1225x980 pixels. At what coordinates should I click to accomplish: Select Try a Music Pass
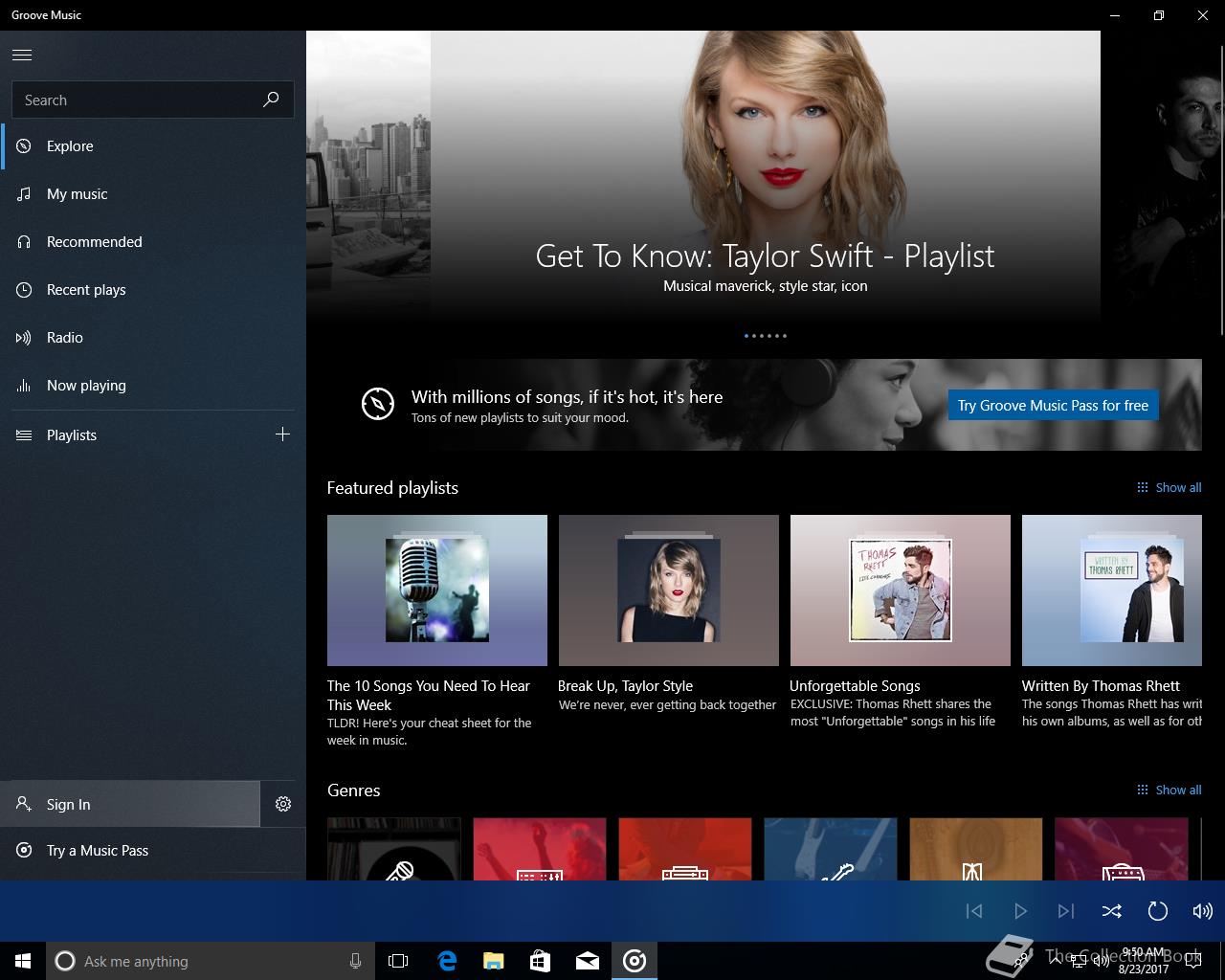[x=153, y=850]
